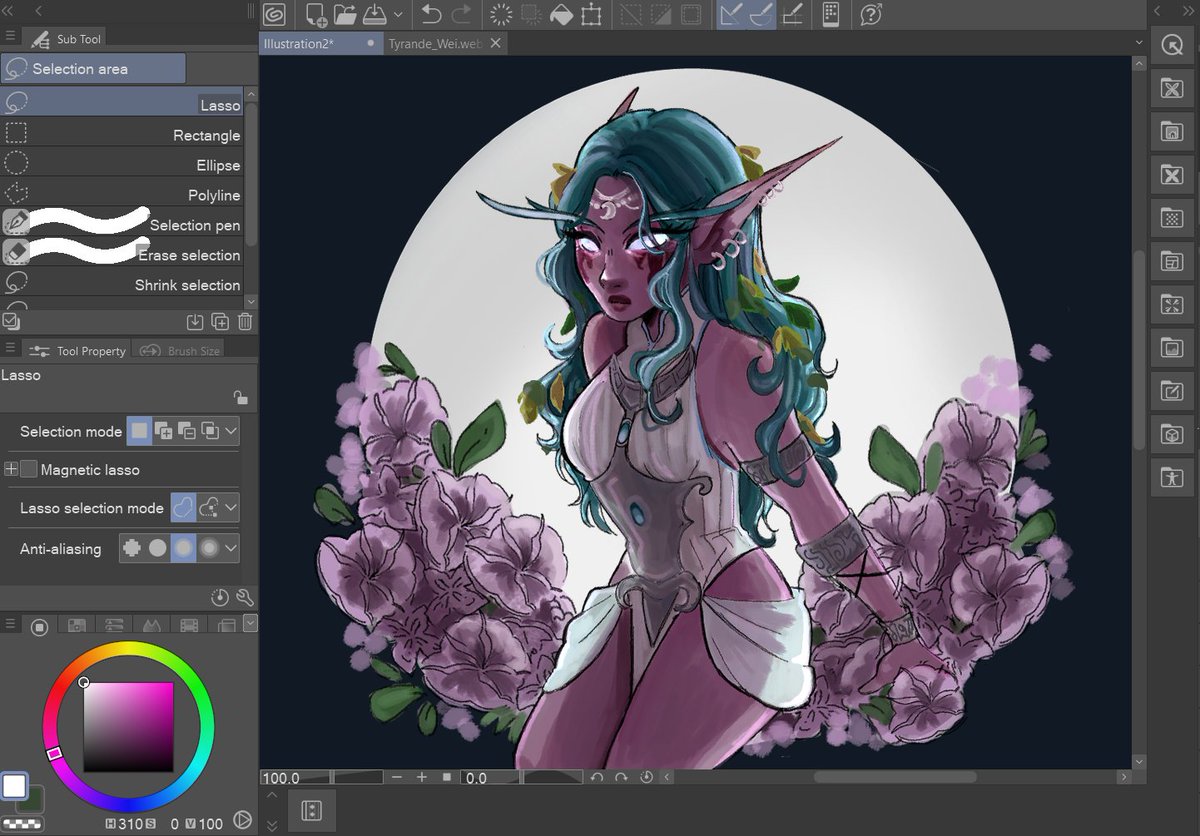This screenshot has width=1200, height=836.
Task: Download sub tool materials from Assets
Action: tap(195, 322)
